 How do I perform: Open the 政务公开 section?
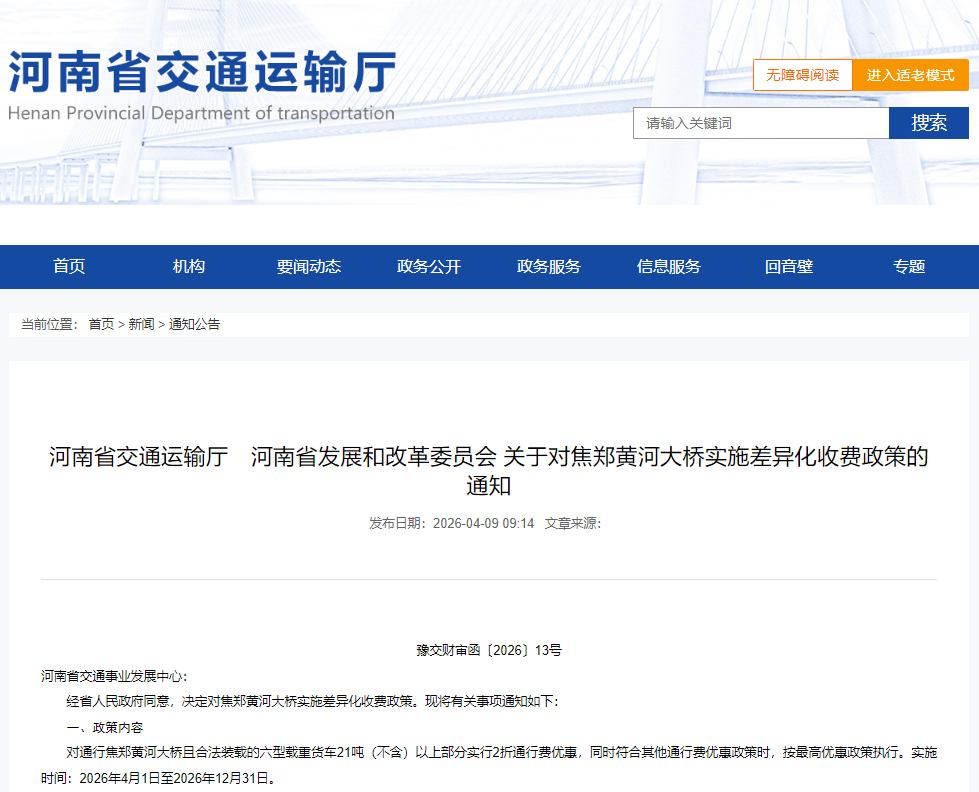tap(430, 267)
